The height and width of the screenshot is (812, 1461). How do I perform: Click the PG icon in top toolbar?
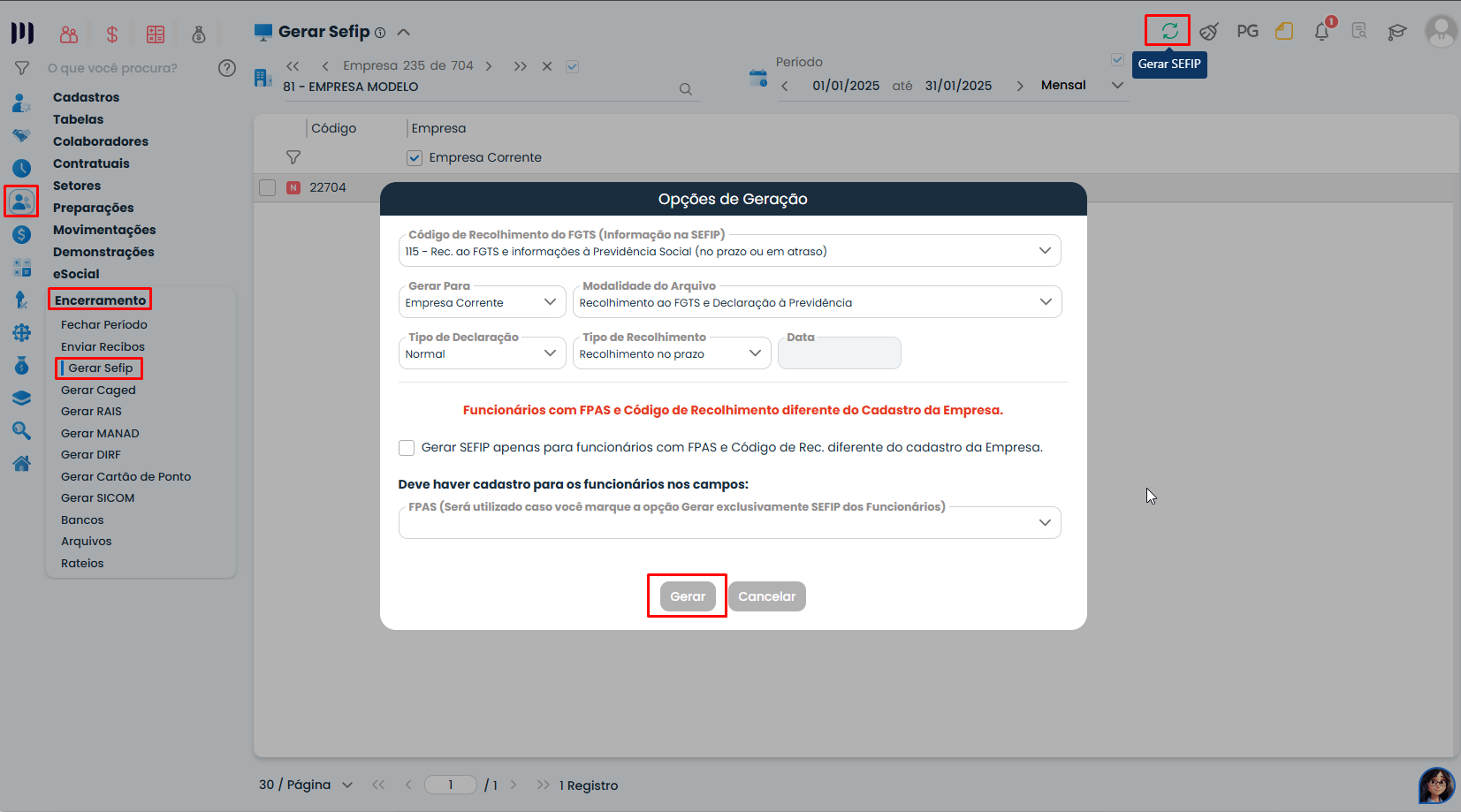1247,32
